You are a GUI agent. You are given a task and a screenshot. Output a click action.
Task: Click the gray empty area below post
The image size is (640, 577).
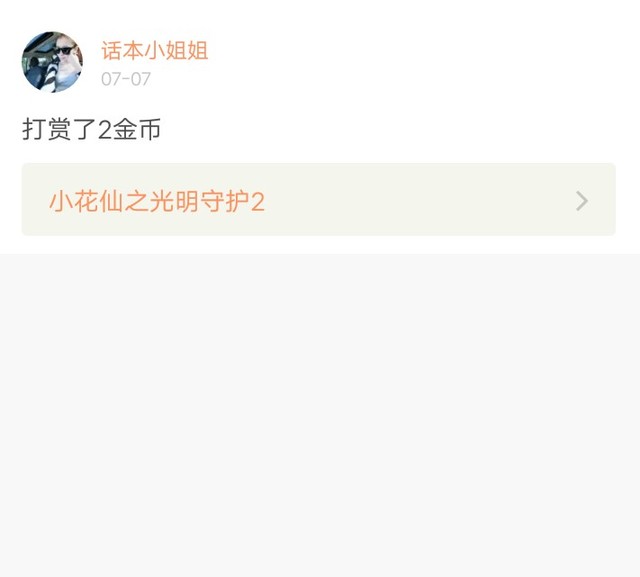tap(320, 415)
